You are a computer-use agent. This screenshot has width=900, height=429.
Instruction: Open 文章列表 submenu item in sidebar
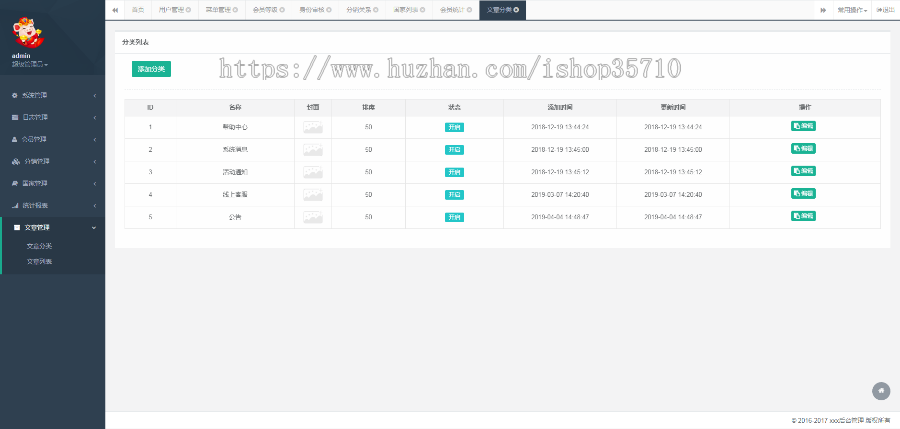pyautogui.click(x=40, y=261)
